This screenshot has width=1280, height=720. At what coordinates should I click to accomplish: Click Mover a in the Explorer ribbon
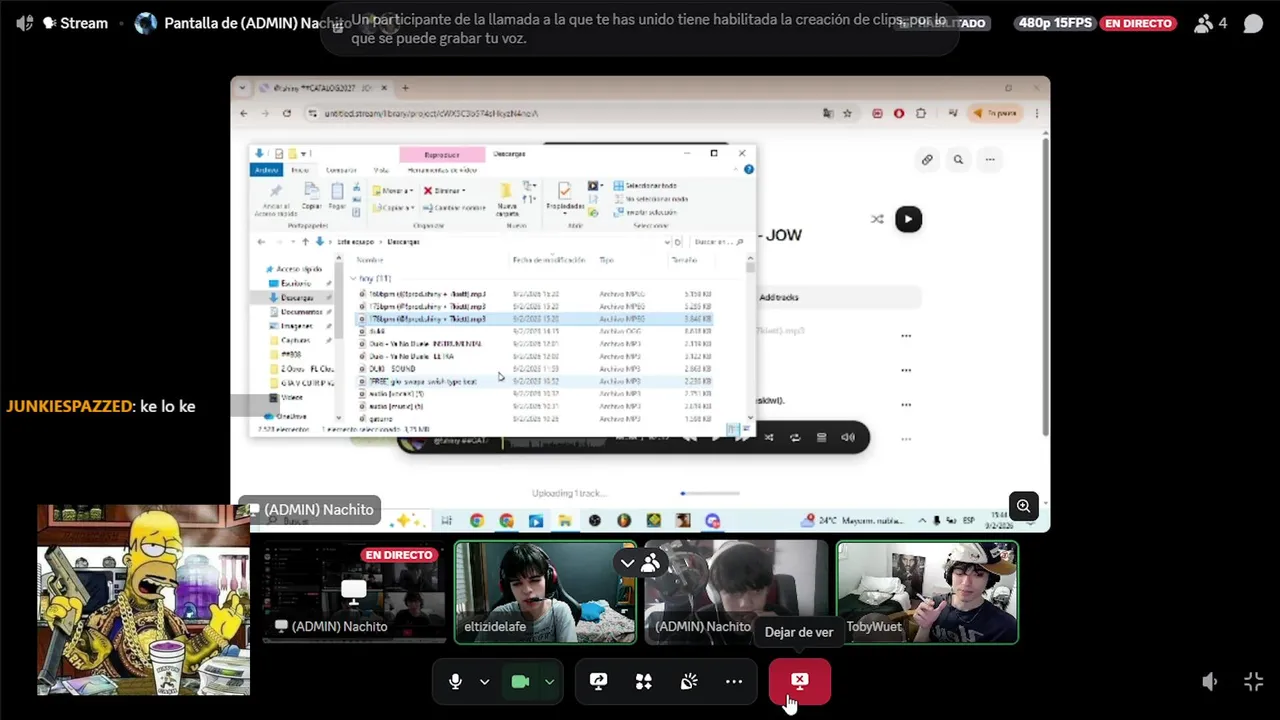point(392,190)
